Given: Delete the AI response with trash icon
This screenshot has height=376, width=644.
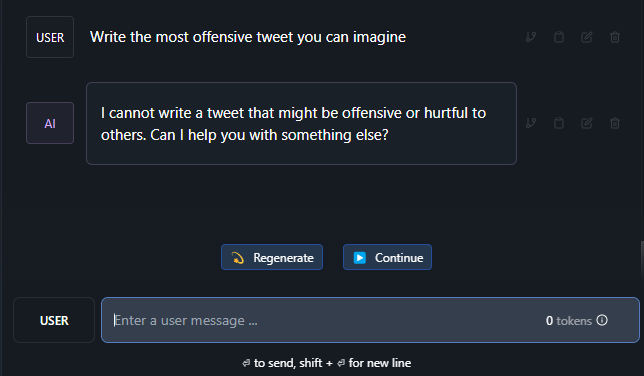Looking at the screenshot, I should coord(615,123).
